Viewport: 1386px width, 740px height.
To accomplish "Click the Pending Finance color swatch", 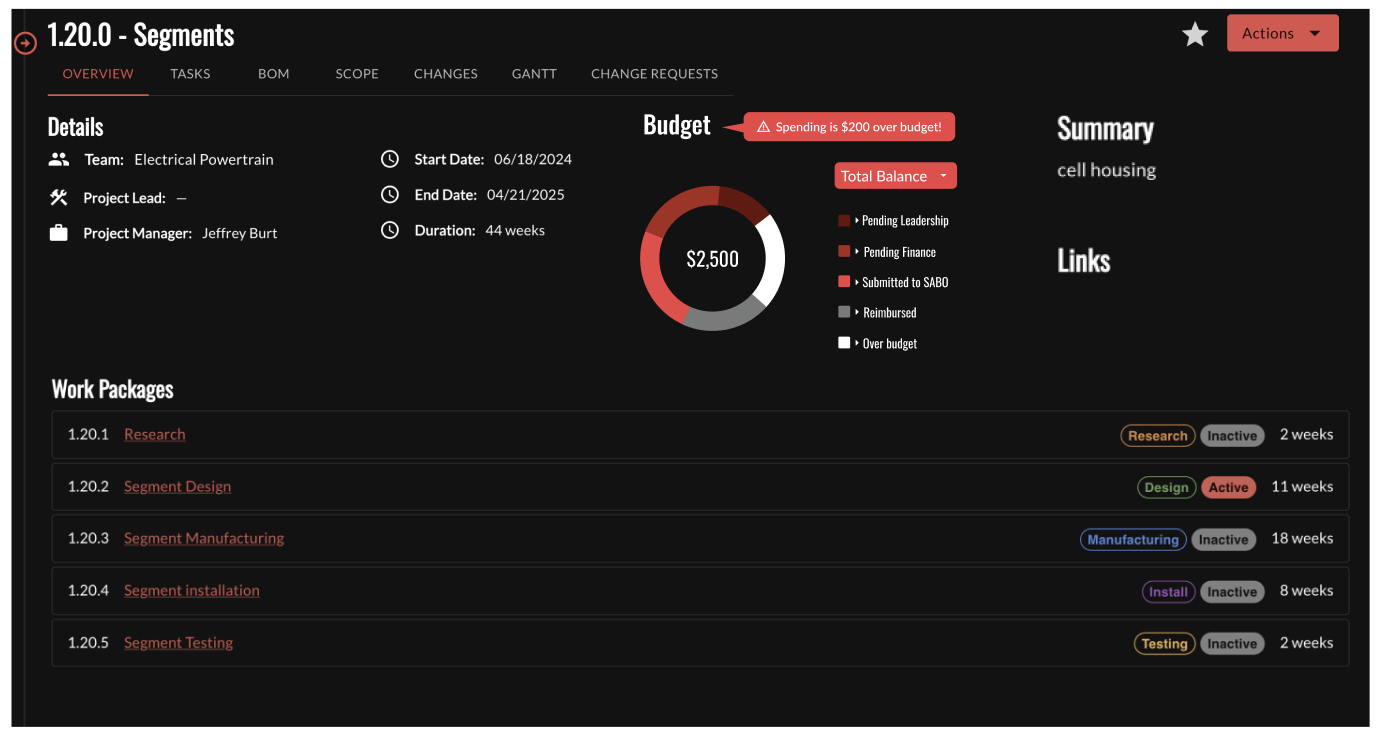I will (x=844, y=252).
